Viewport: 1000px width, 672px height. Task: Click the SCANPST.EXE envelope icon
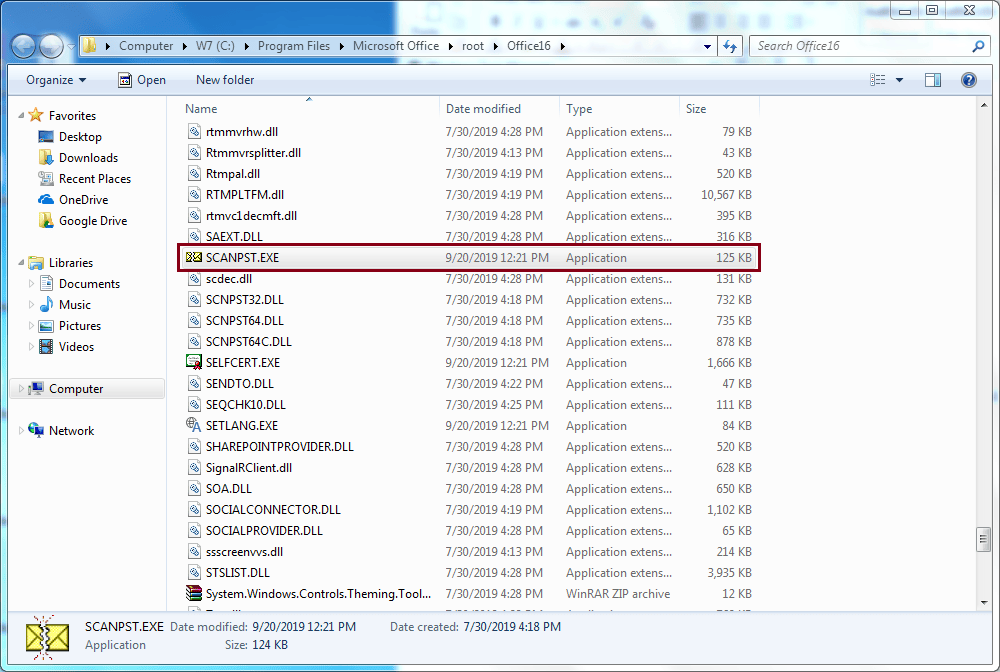[x=194, y=258]
